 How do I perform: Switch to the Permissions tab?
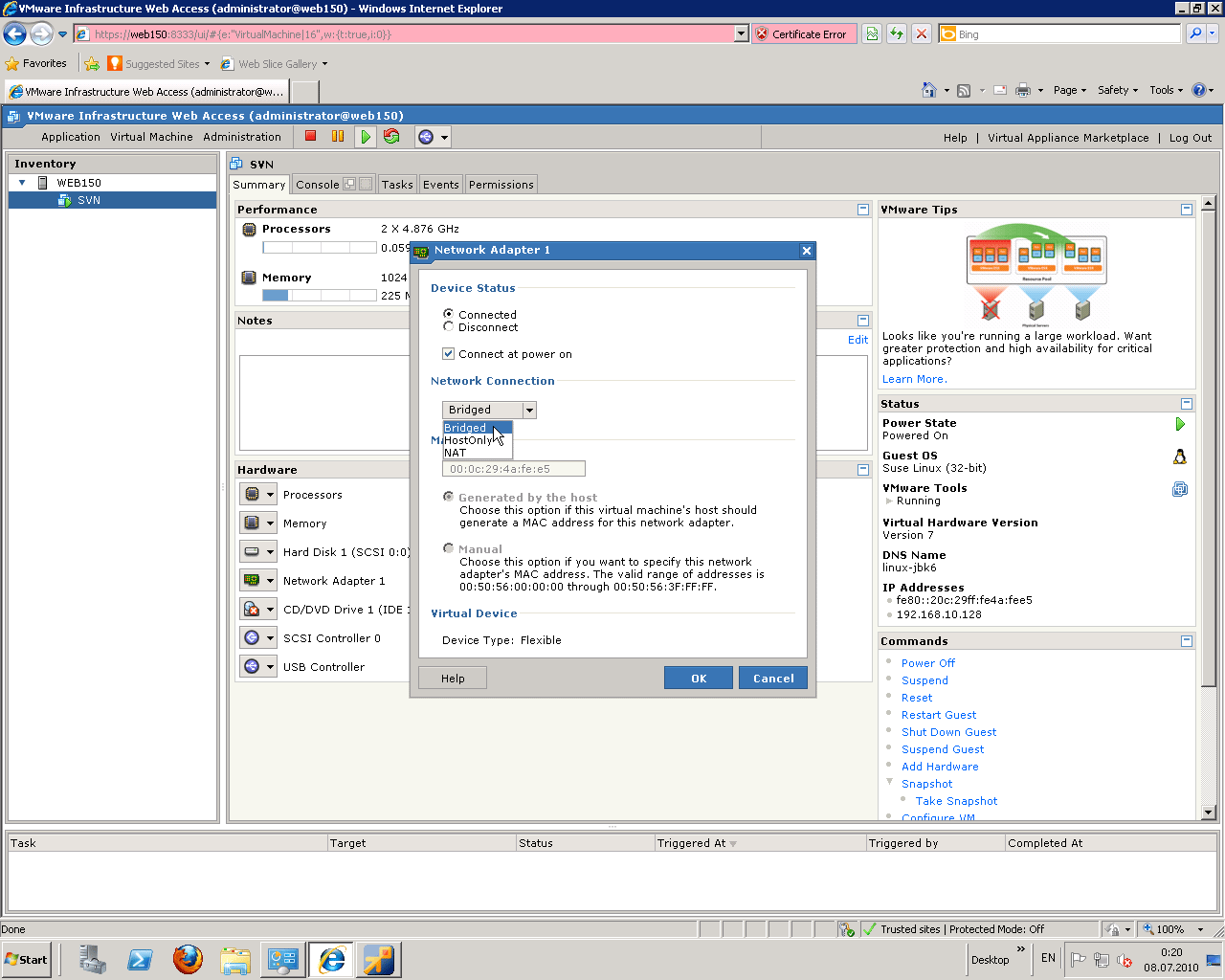pyautogui.click(x=501, y=185)
